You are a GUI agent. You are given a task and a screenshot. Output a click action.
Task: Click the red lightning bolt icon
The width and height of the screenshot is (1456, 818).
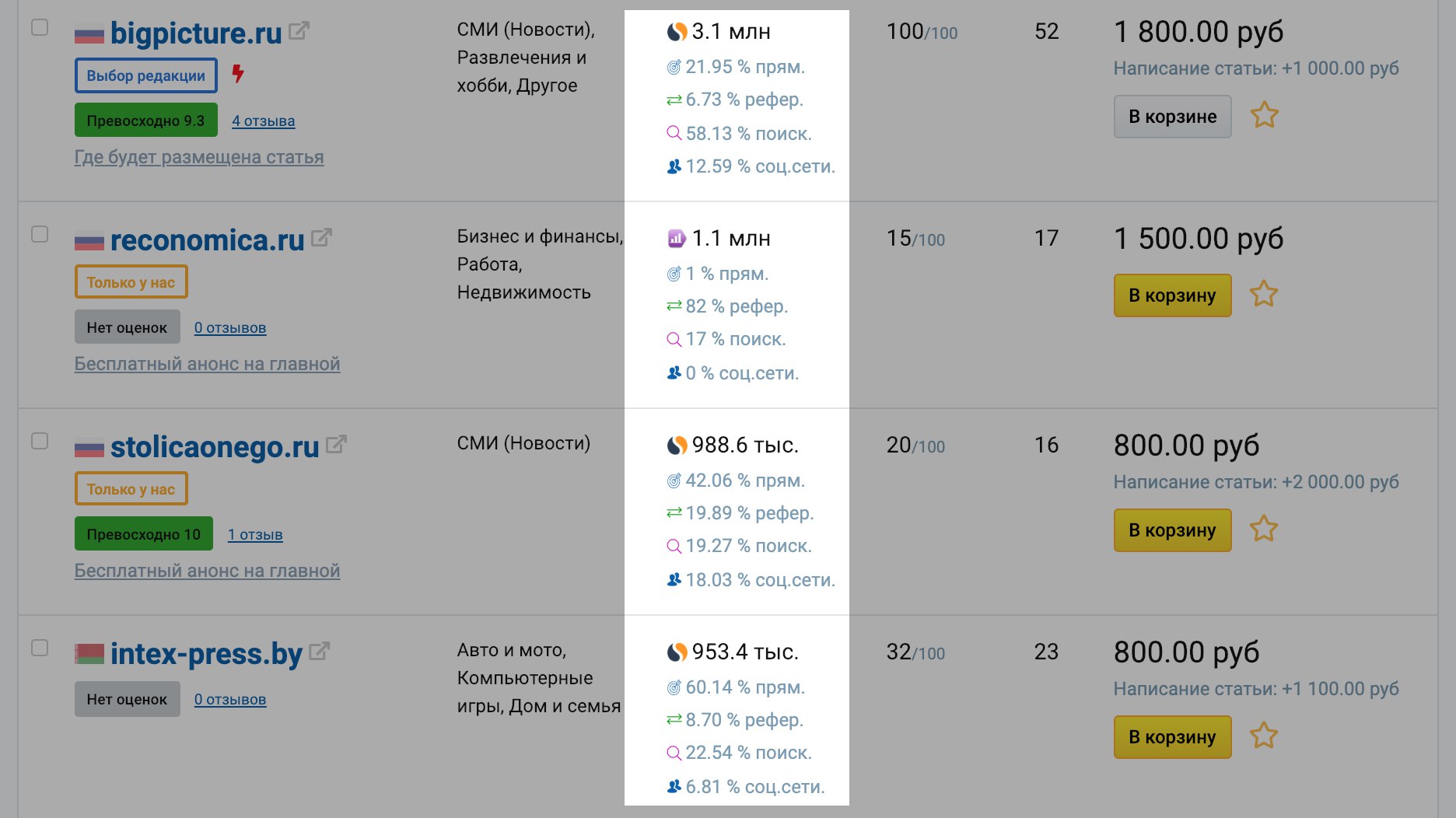tap(238, 74)
